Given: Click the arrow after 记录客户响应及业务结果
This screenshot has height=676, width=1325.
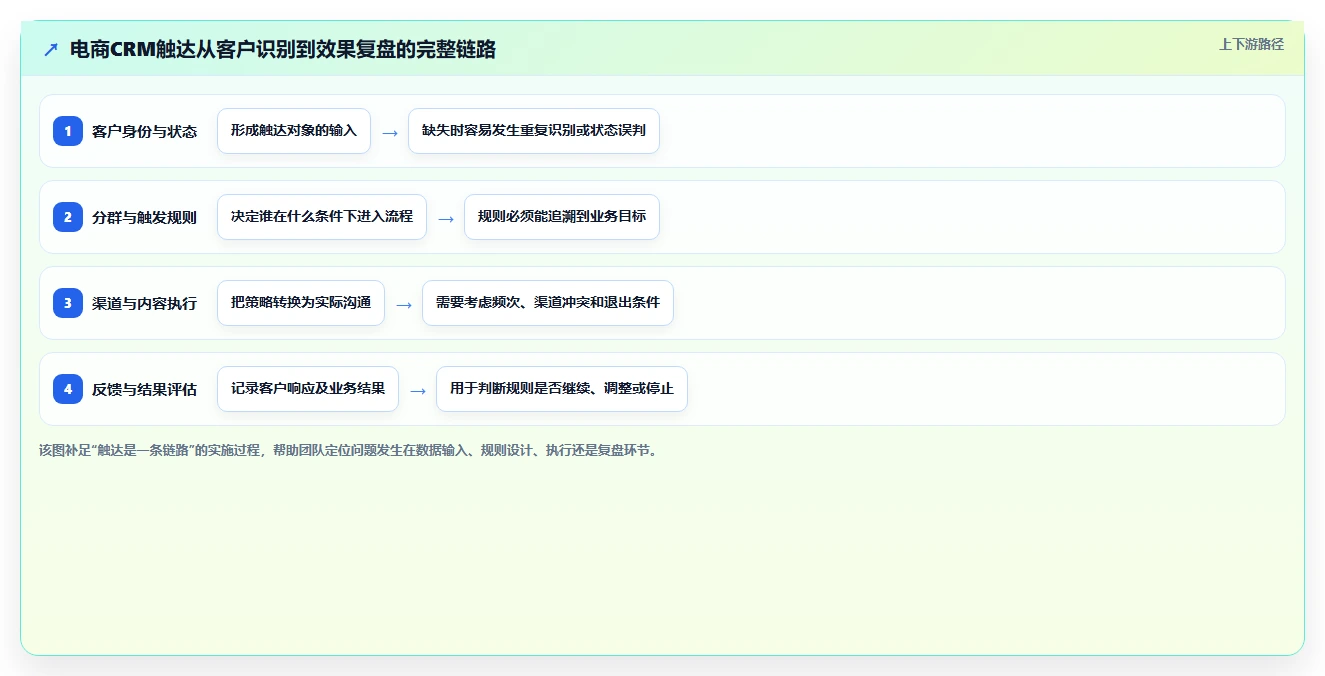Looking at the screenshot, I should [418, 390].
